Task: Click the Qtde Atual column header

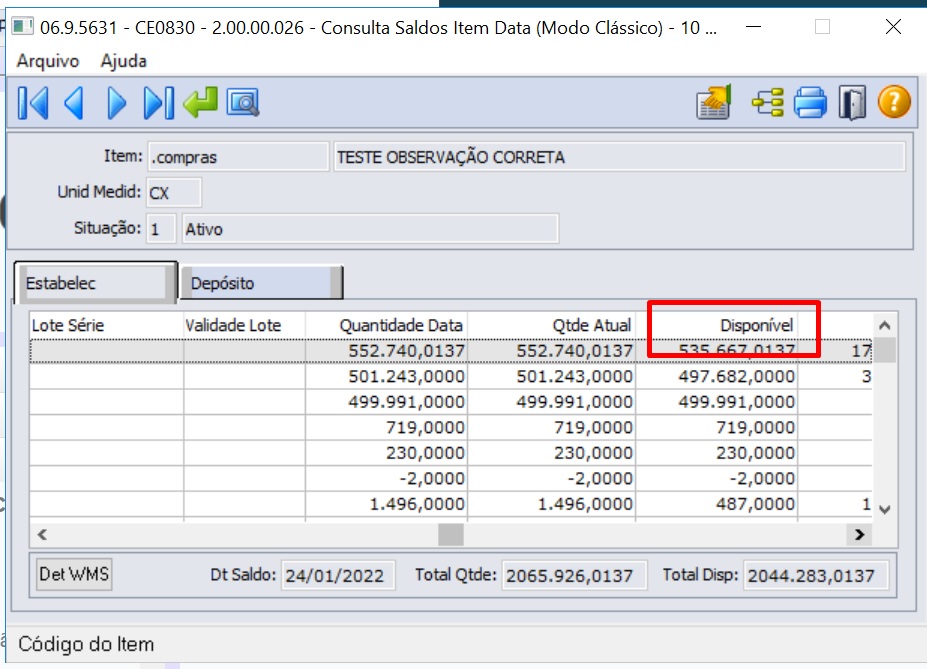Action: tap(552, 325)
